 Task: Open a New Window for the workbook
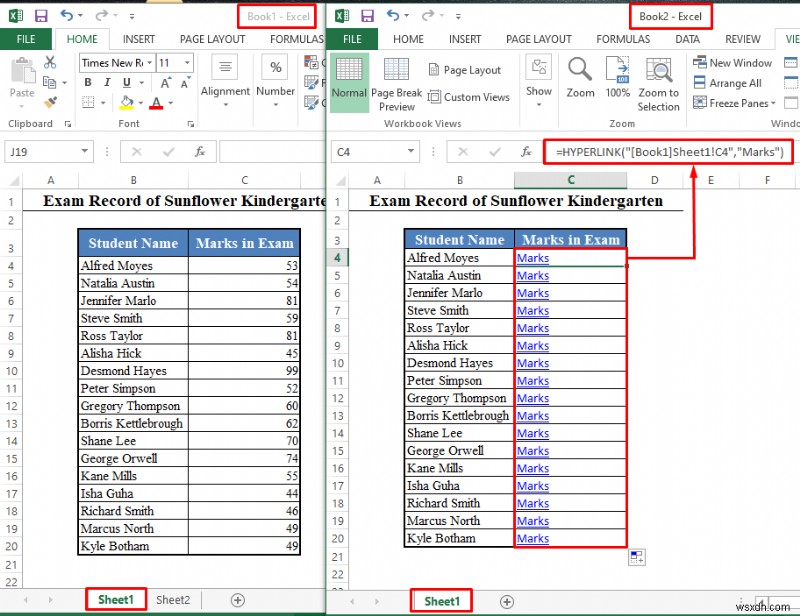(x=732, y=62)
